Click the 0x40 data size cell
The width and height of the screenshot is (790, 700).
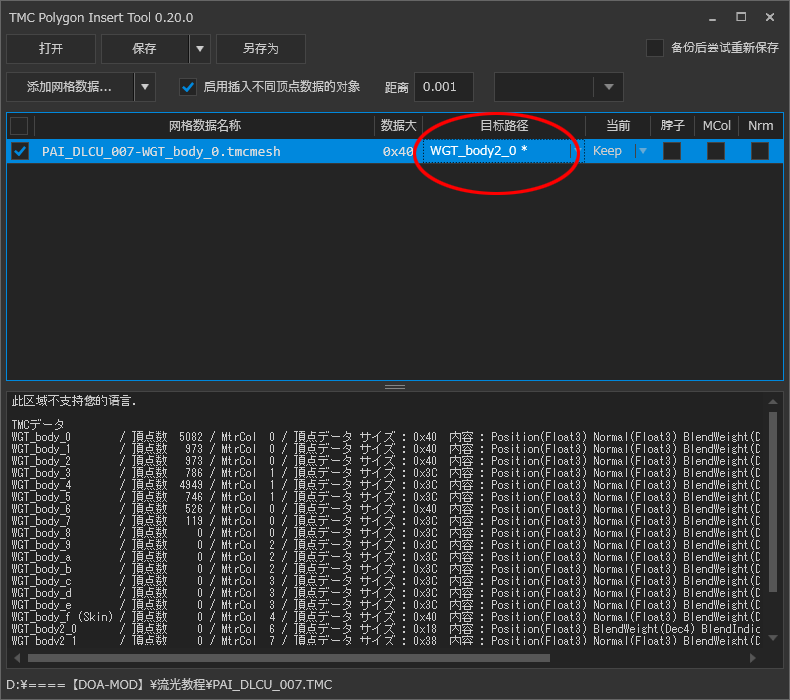(398, 151)
